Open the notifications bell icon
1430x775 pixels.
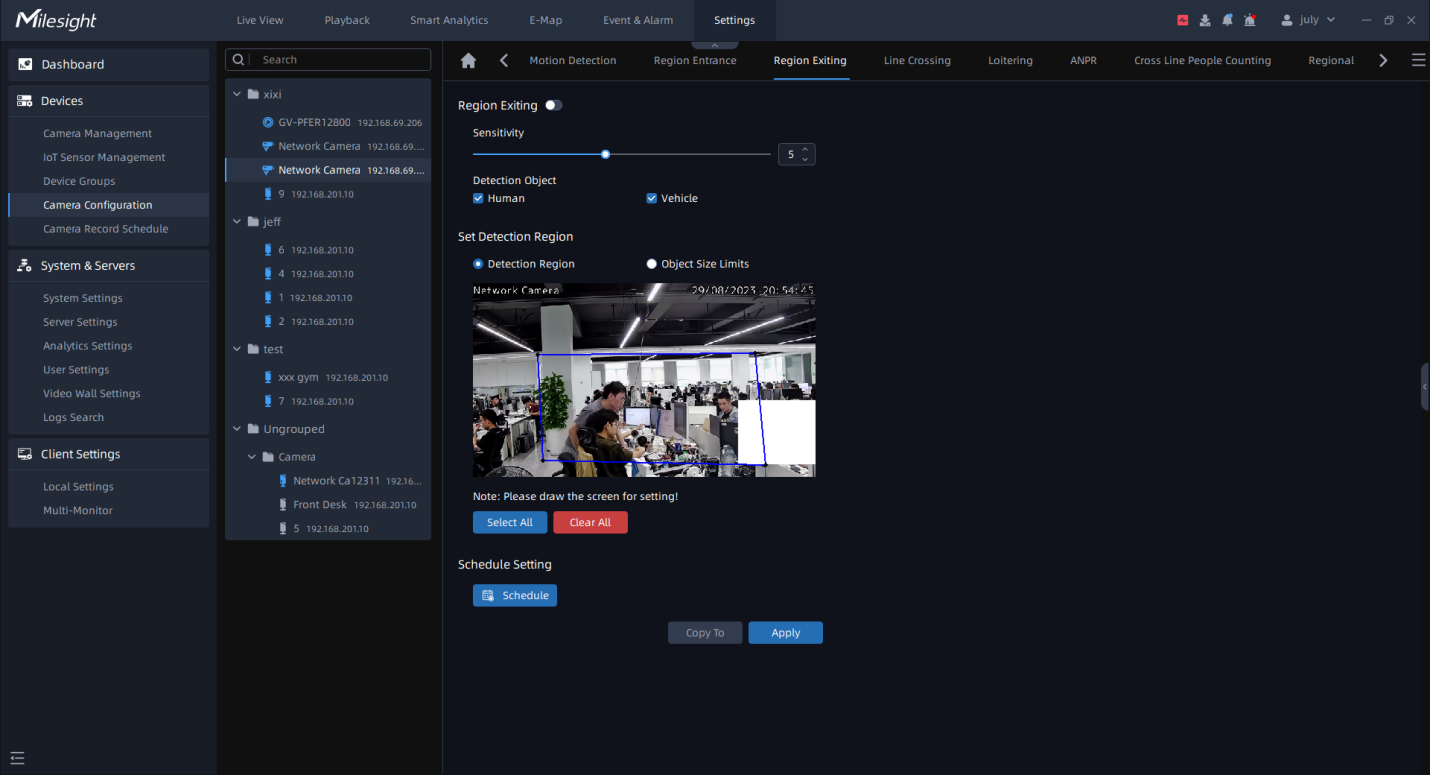pyautogui.click(x=1227, y=20)
